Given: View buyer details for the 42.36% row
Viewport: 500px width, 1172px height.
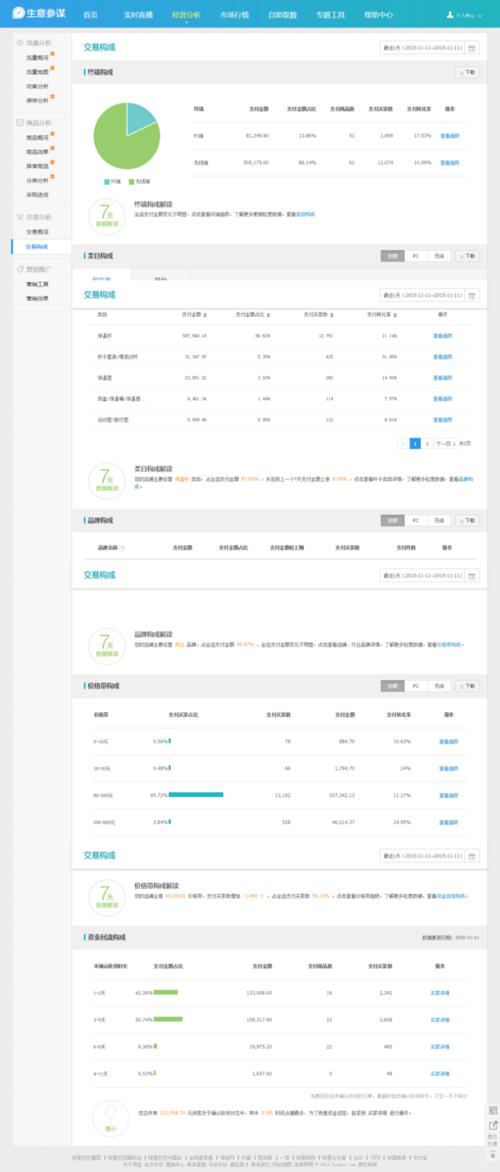Looking at the screenshot, I should (x=440, y=993).
